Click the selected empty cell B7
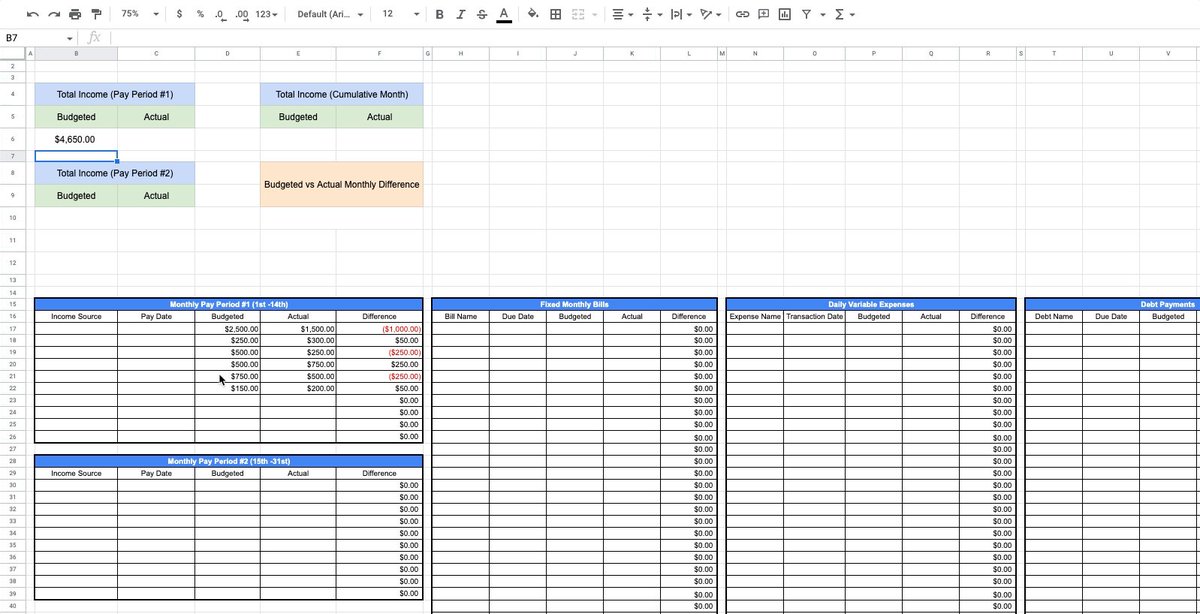Viewport: 1200px width, 614px height. [76, 157]
